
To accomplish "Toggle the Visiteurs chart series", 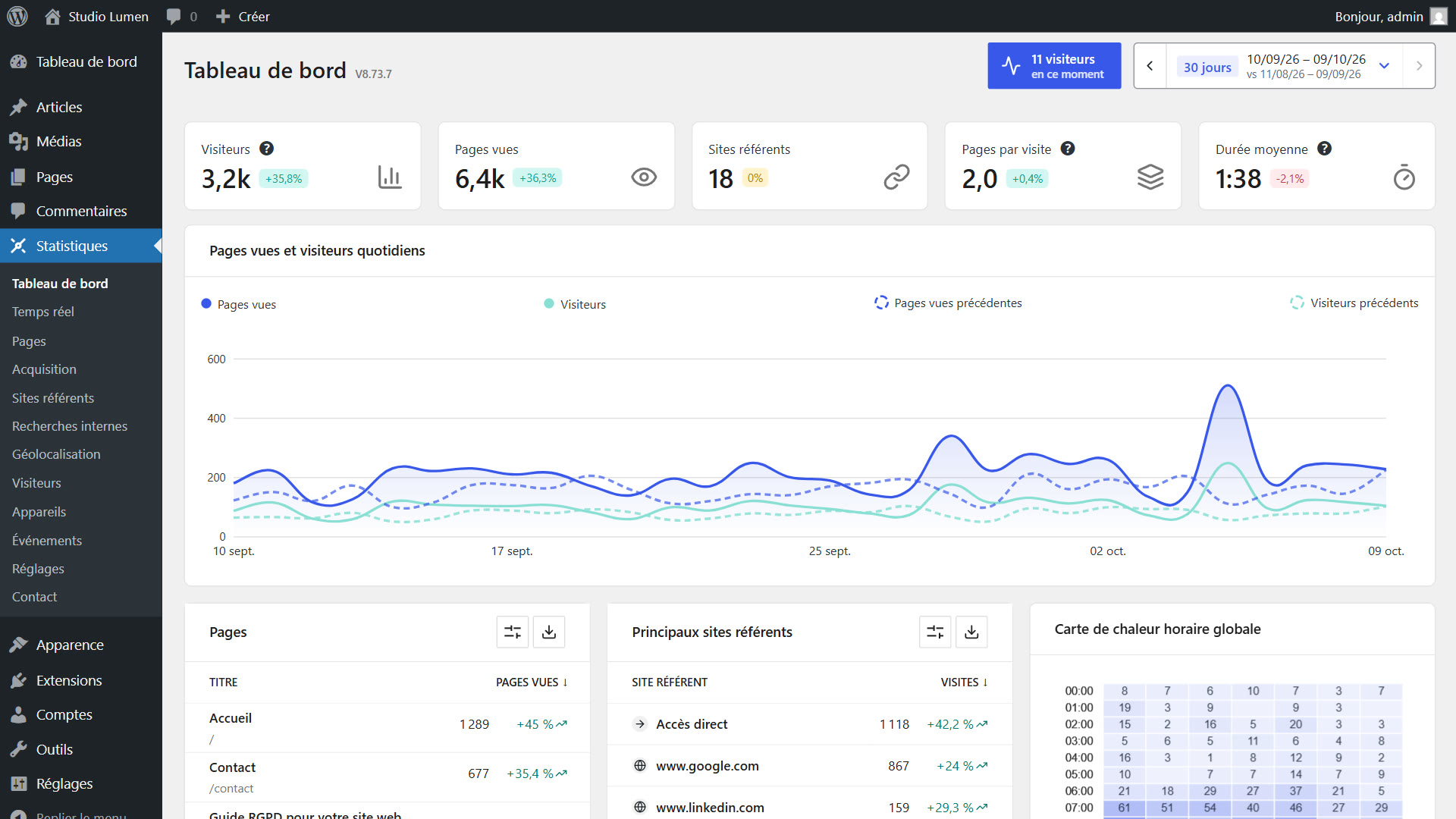I will click(575, 304).
